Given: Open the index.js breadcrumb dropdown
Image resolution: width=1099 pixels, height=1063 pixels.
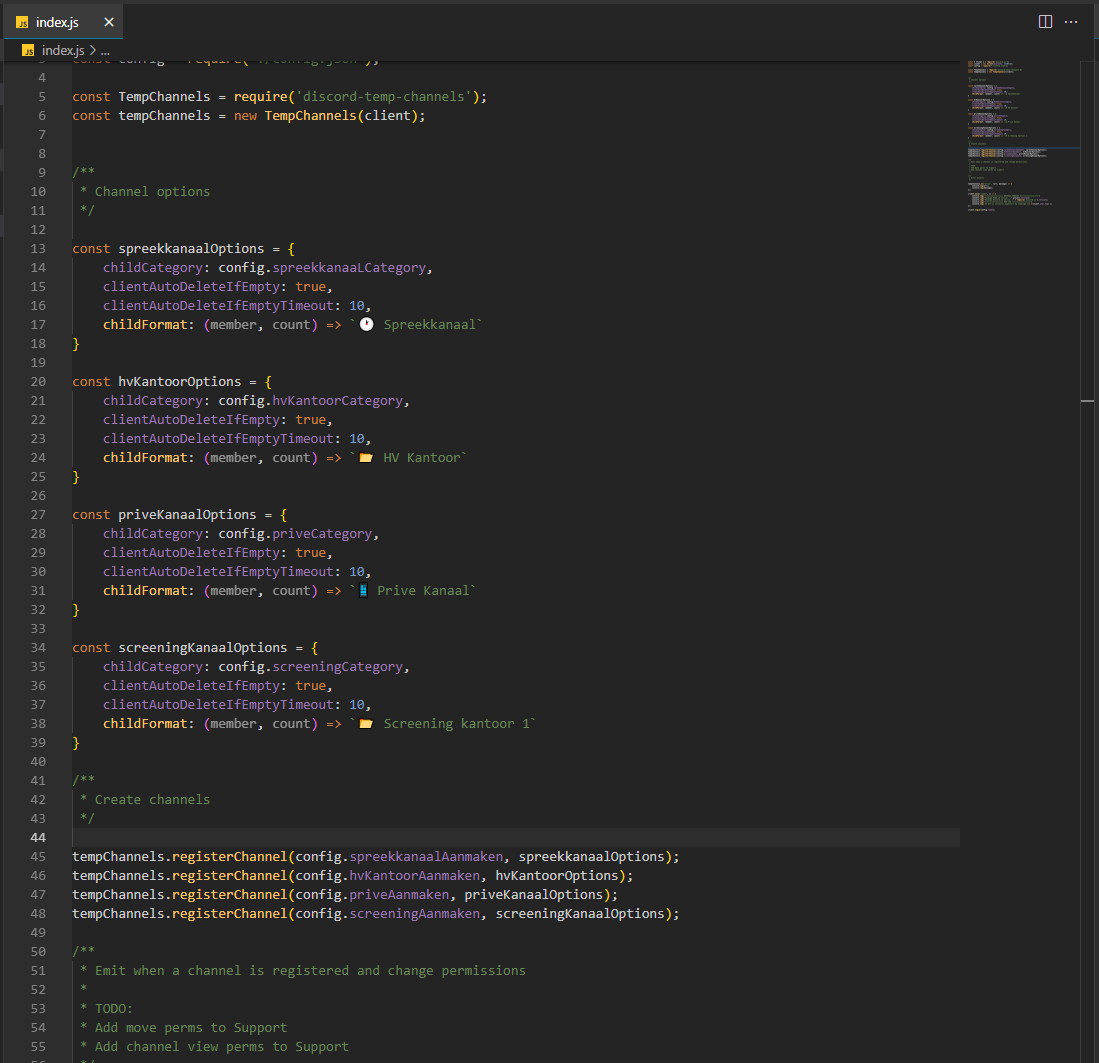Looking at the screenshot, I should [62, 50].
